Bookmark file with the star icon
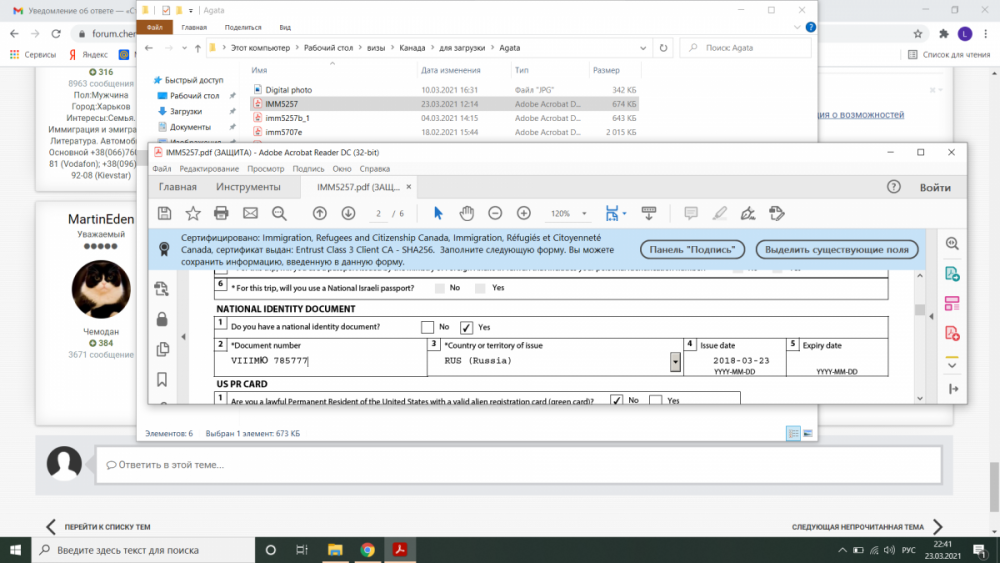 (x=193, y=213)
